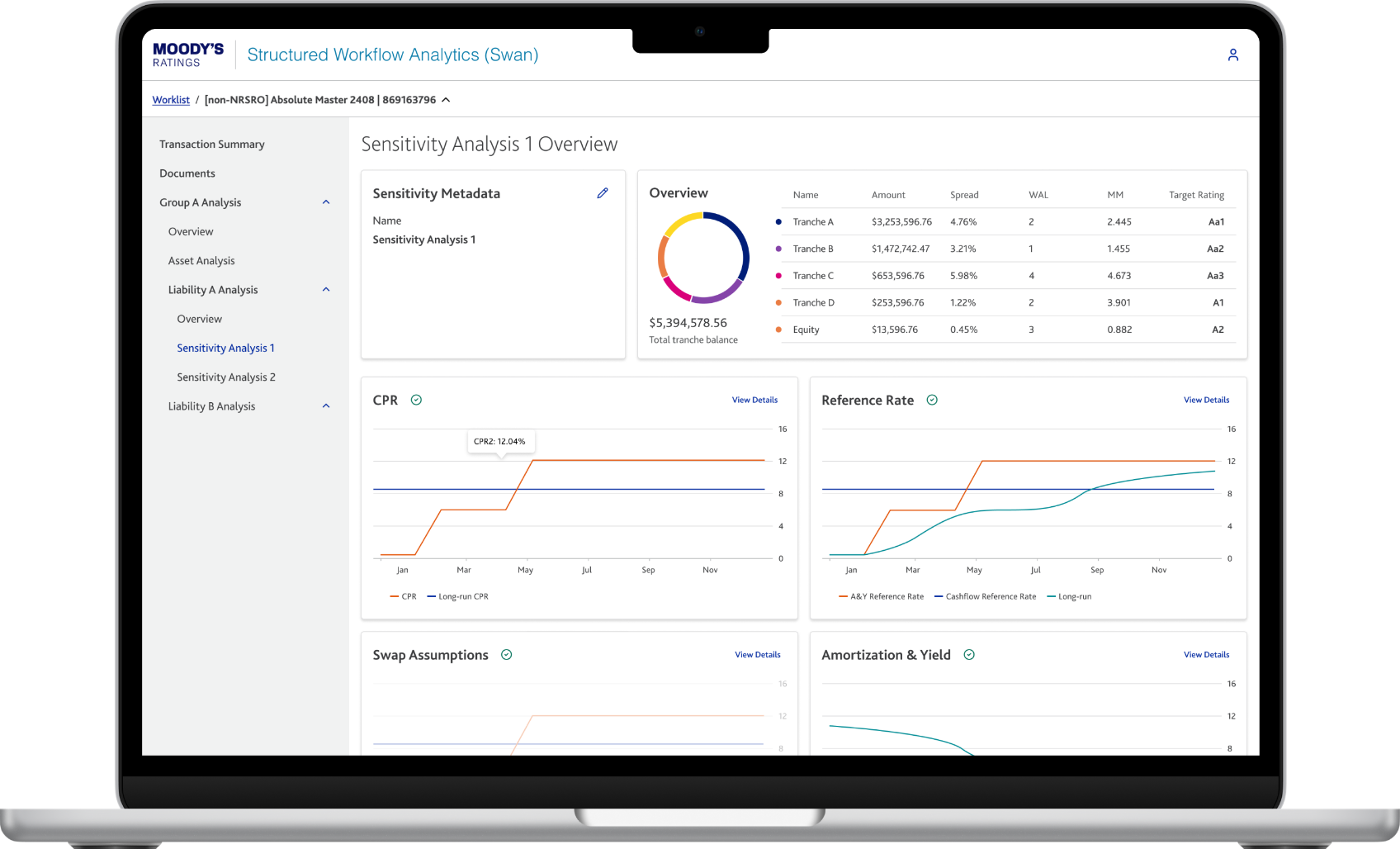Click the WAL column header
1400x849 pixels.
pyautogui.click(x=1038, y=195)
